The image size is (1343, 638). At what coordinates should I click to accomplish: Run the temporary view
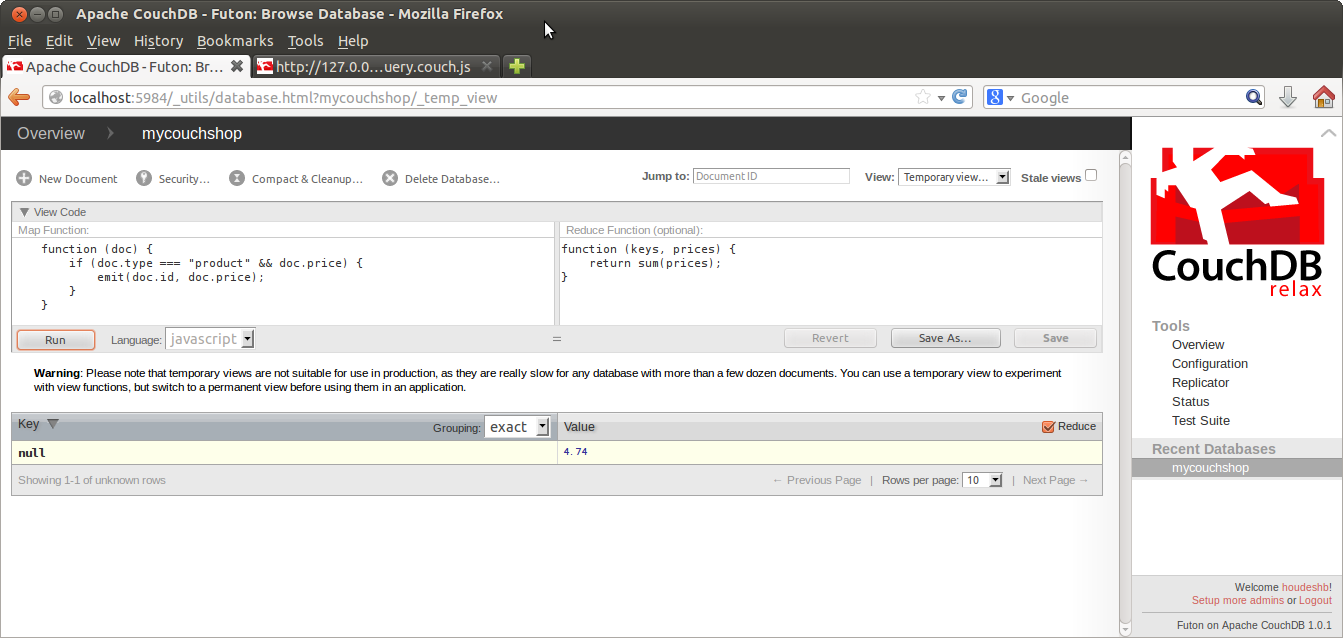tap(56, 339)
